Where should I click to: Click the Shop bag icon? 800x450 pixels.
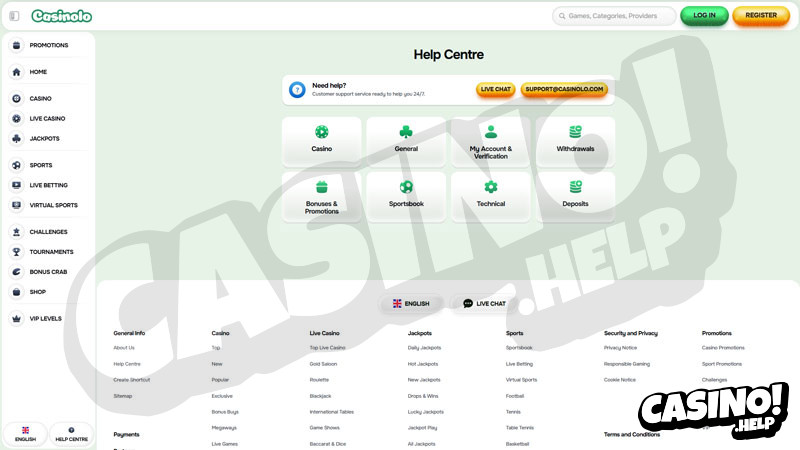[16, 292]
